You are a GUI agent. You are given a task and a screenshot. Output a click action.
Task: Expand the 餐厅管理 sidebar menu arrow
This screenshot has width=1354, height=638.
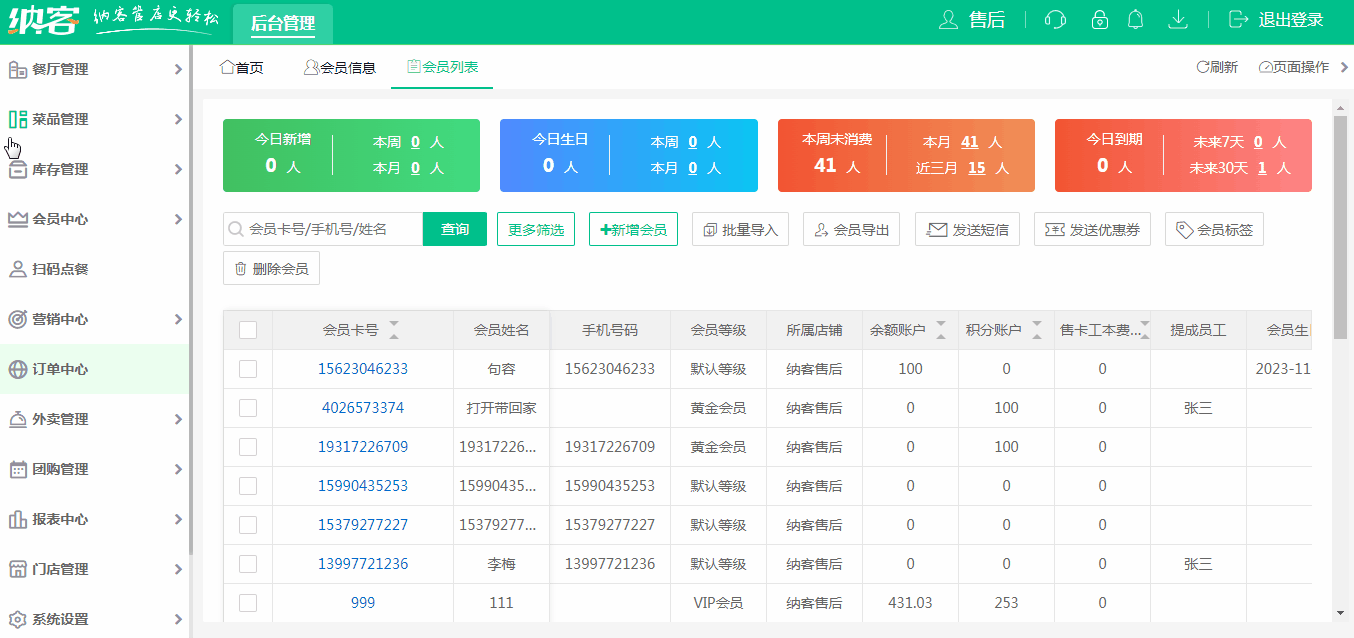click(178, 69)
